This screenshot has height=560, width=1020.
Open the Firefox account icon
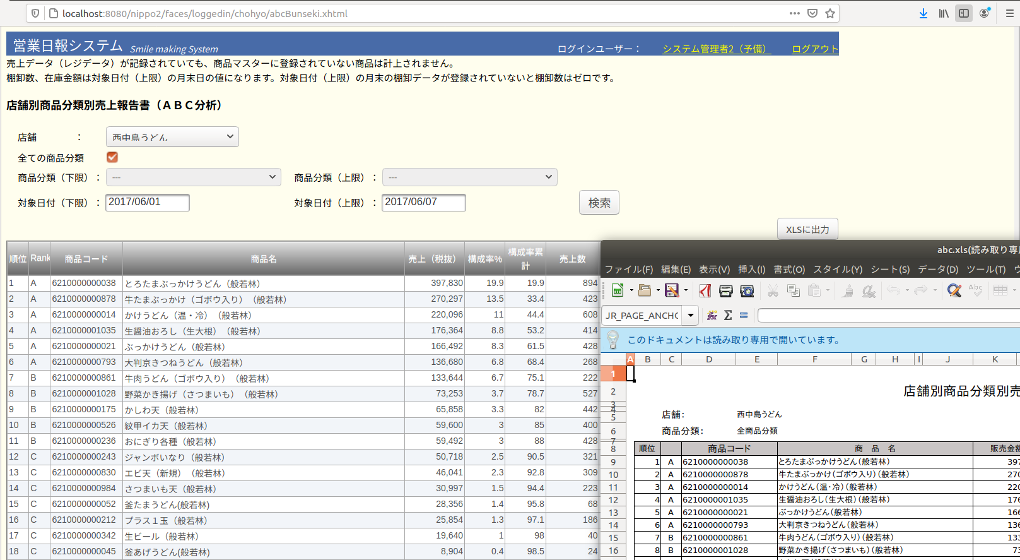pos(985,13)
